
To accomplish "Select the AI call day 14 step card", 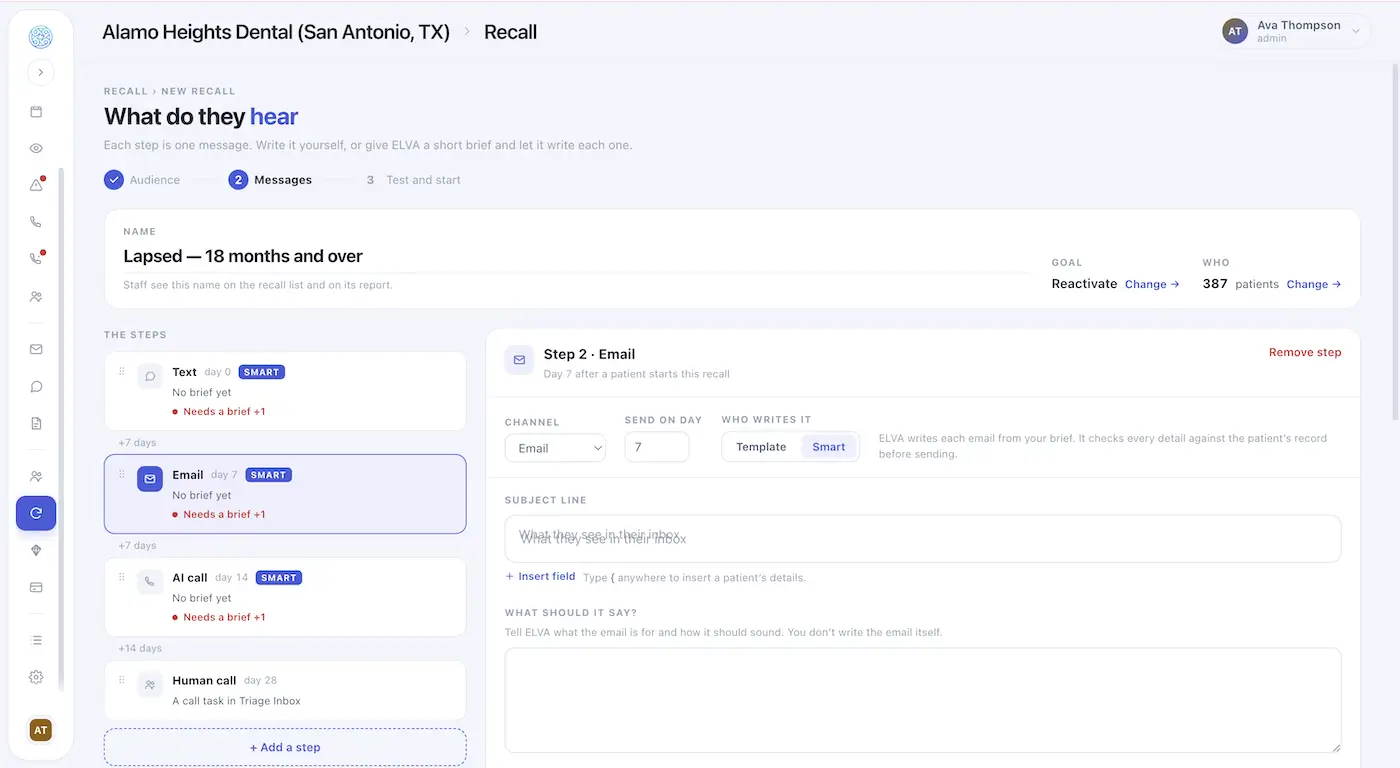I will pyautogui.click(x=285, y=597).
